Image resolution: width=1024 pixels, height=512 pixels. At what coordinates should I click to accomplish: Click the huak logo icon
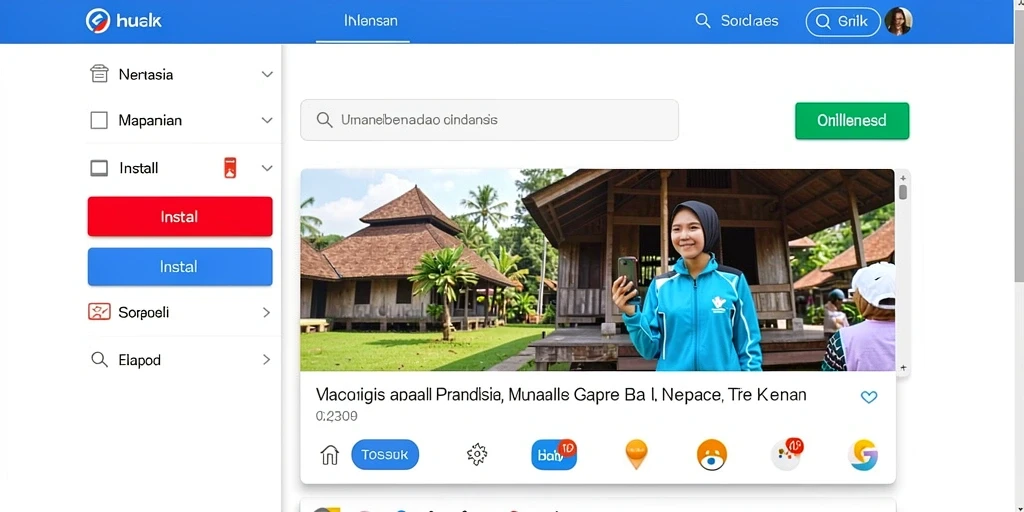point(98,21)
